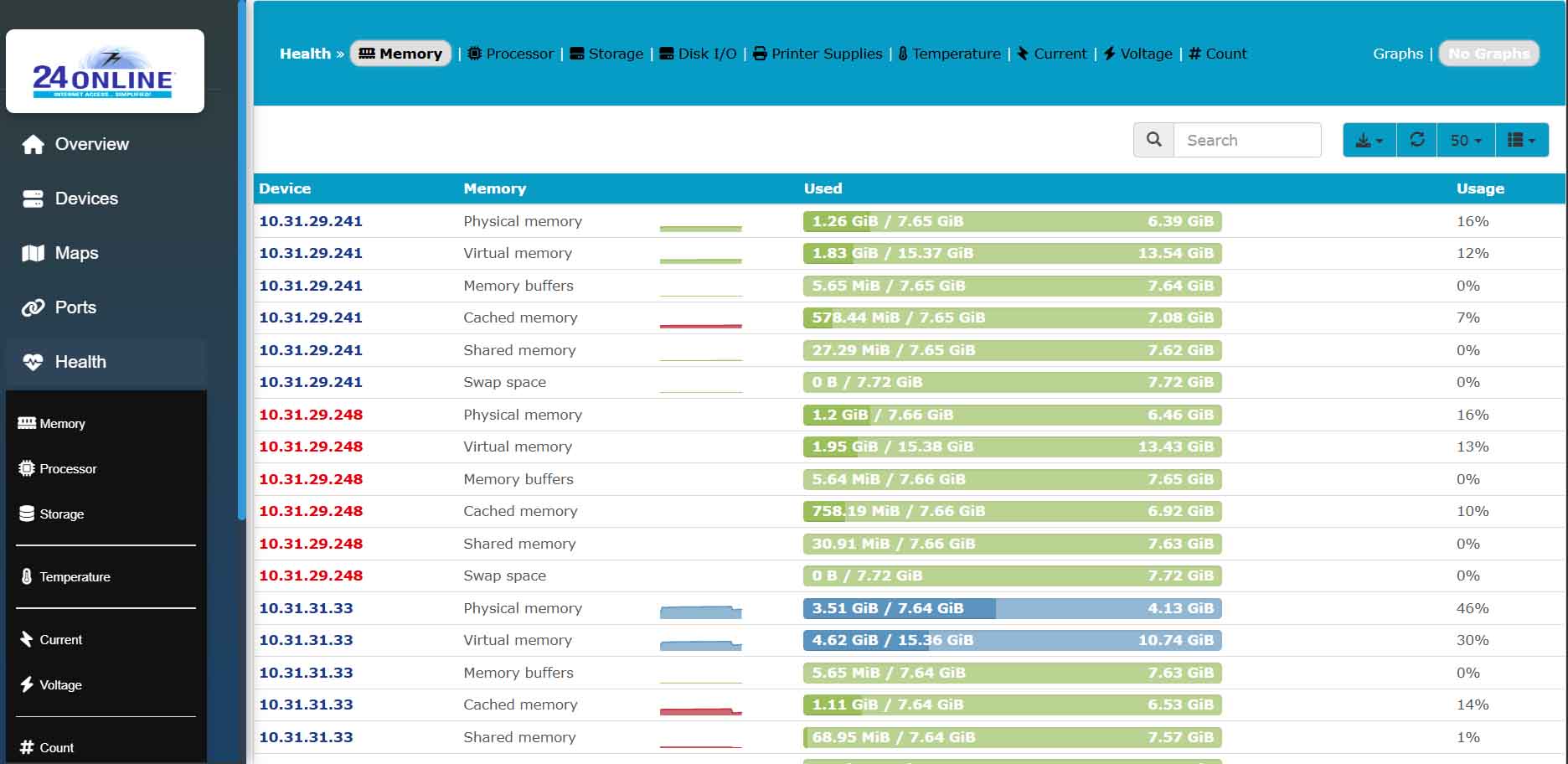Open device 10.31.29.241 Physical memory row link
This screenshot has height=764, width=1568.
tap(311, 221)
